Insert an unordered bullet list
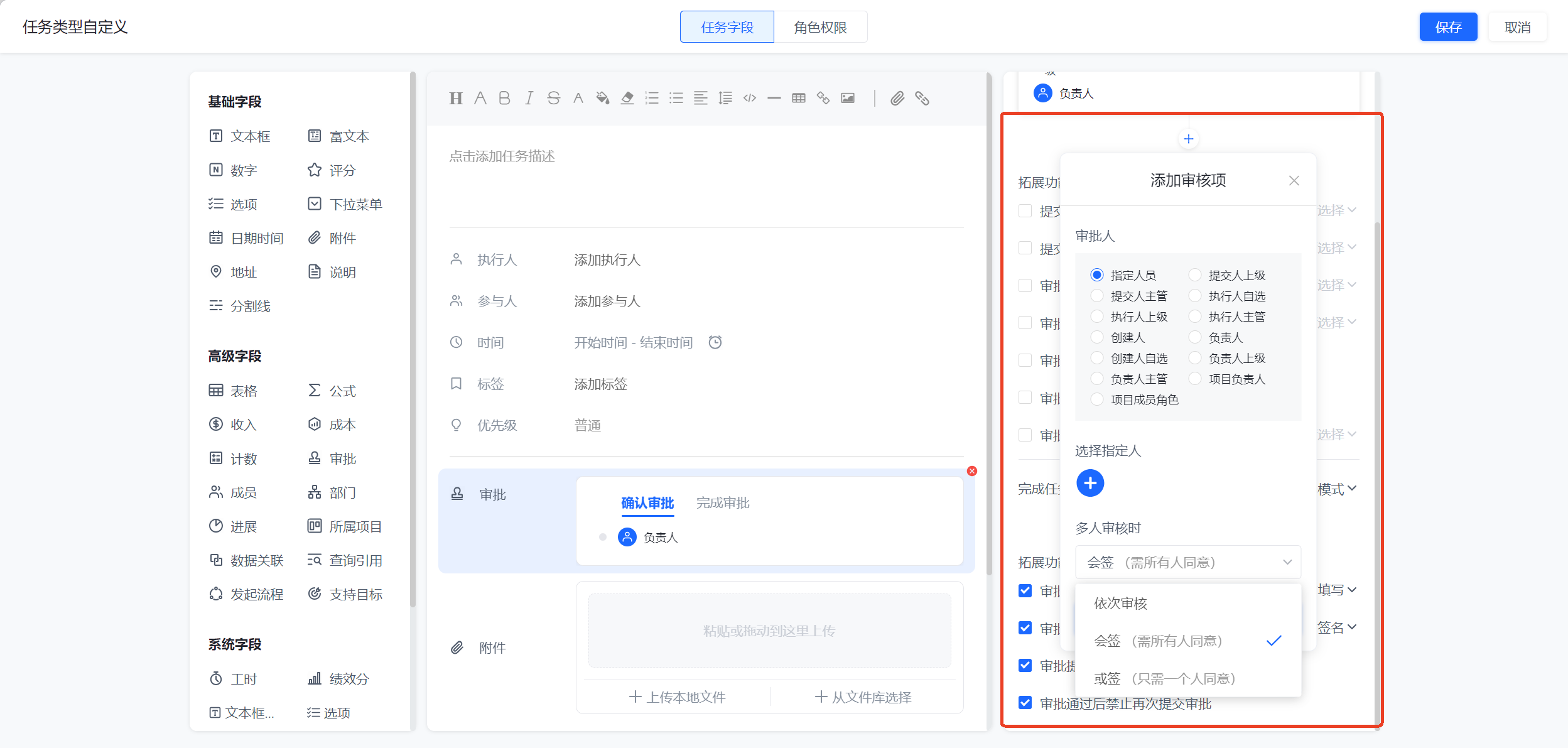This screenshot has height=748, width=1568. click(676, 99)
